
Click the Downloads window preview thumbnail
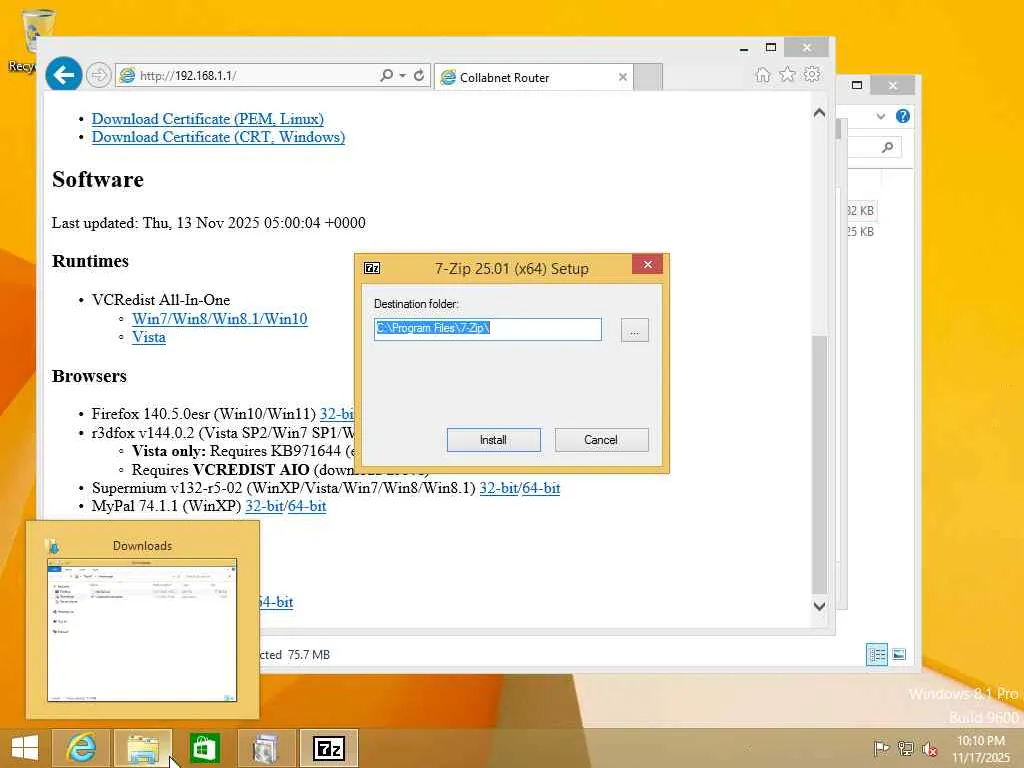point(142,630)
